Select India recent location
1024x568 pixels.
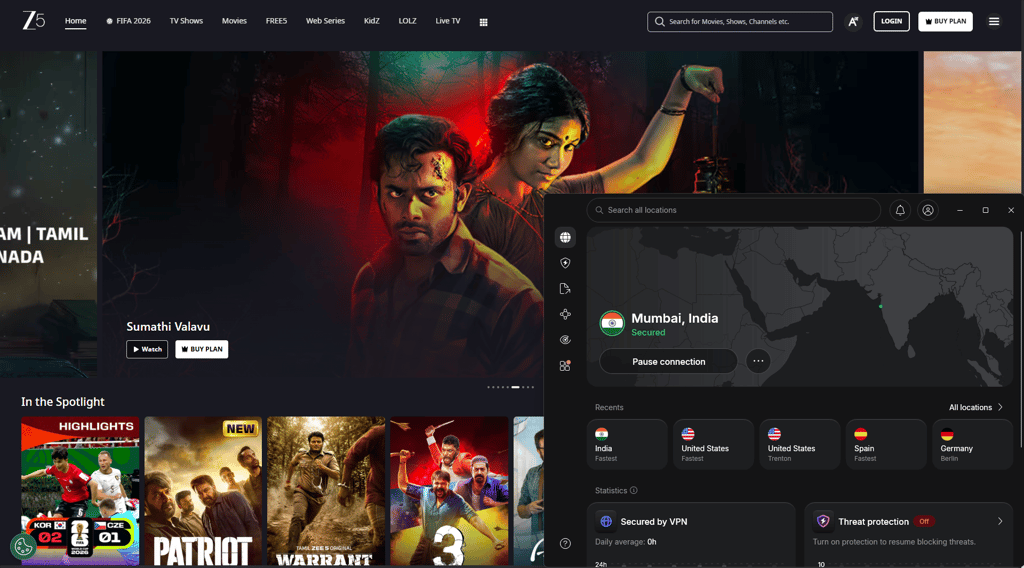[x=627, y=445]
